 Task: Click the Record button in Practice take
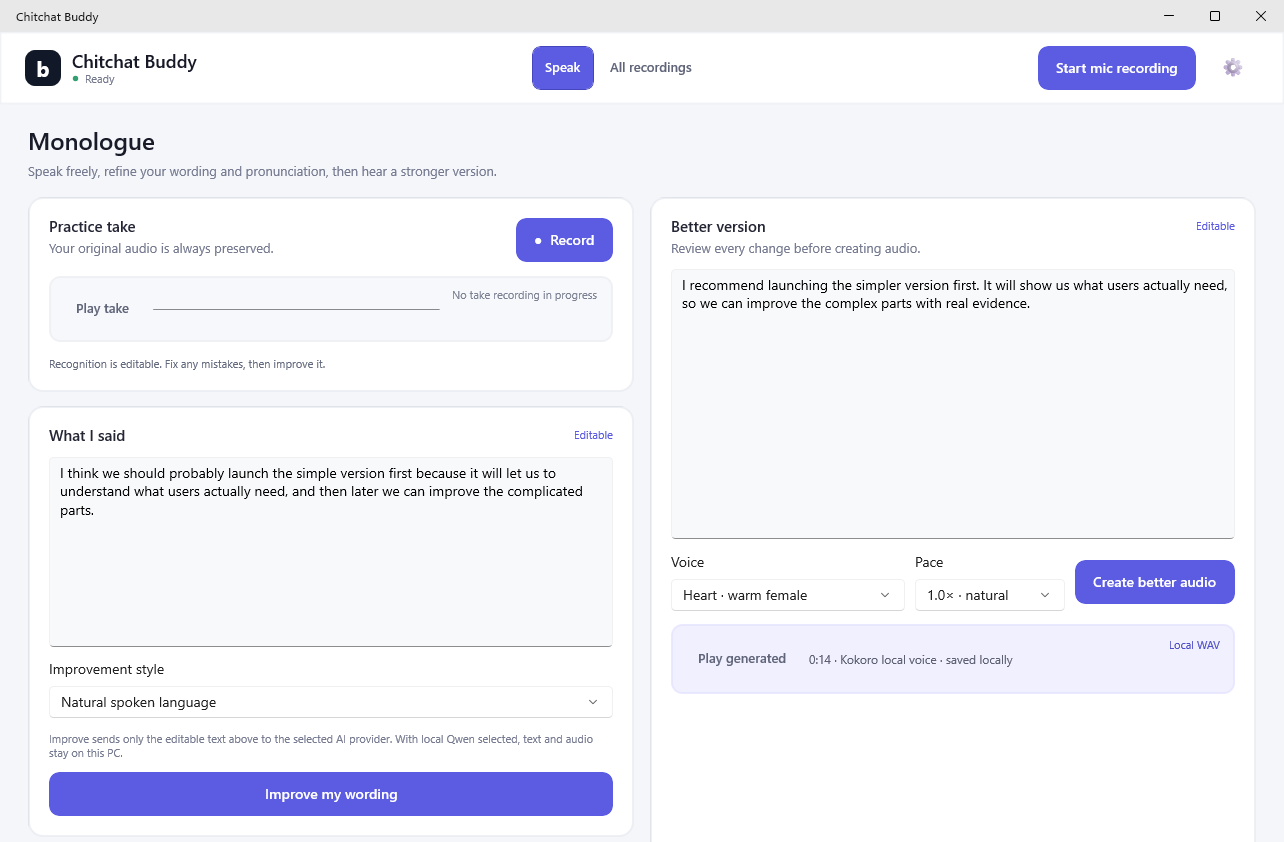(564, 240)
